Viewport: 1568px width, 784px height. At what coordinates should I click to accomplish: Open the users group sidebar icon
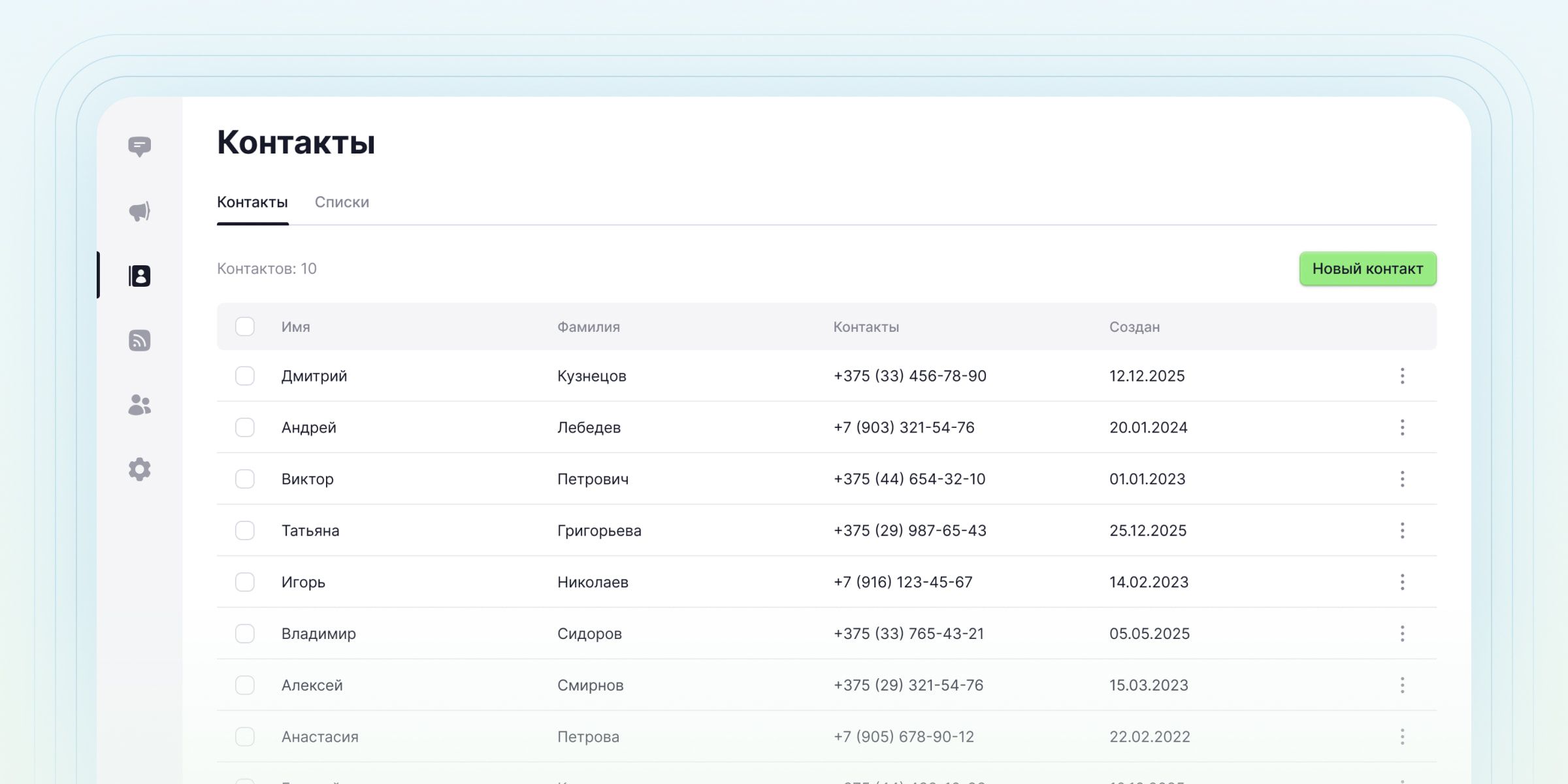pyautogui.click(x=139, y=405)
